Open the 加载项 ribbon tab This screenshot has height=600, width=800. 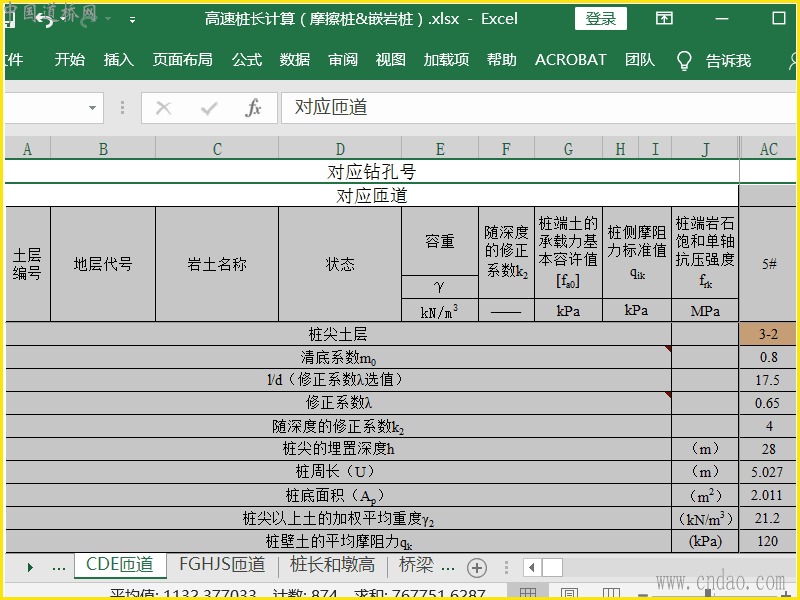tap(446, 60)
